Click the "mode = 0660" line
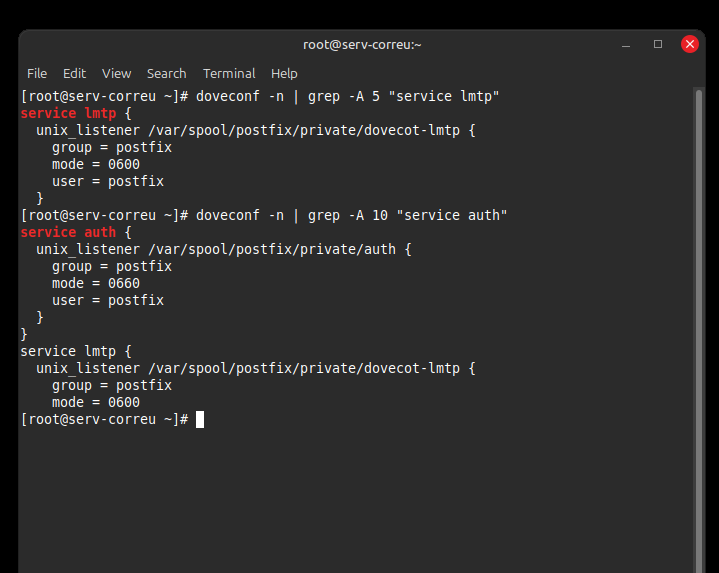Image resolution: width=719 pixels, height=573 pixels. coord(96,283)
